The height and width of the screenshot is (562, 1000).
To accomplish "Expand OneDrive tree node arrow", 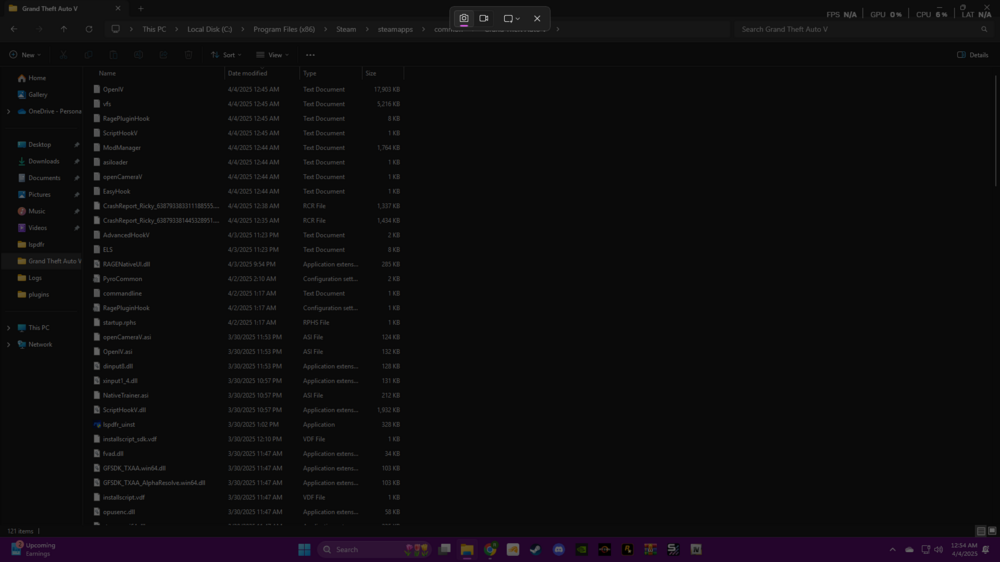I will [x=8, y=112].
